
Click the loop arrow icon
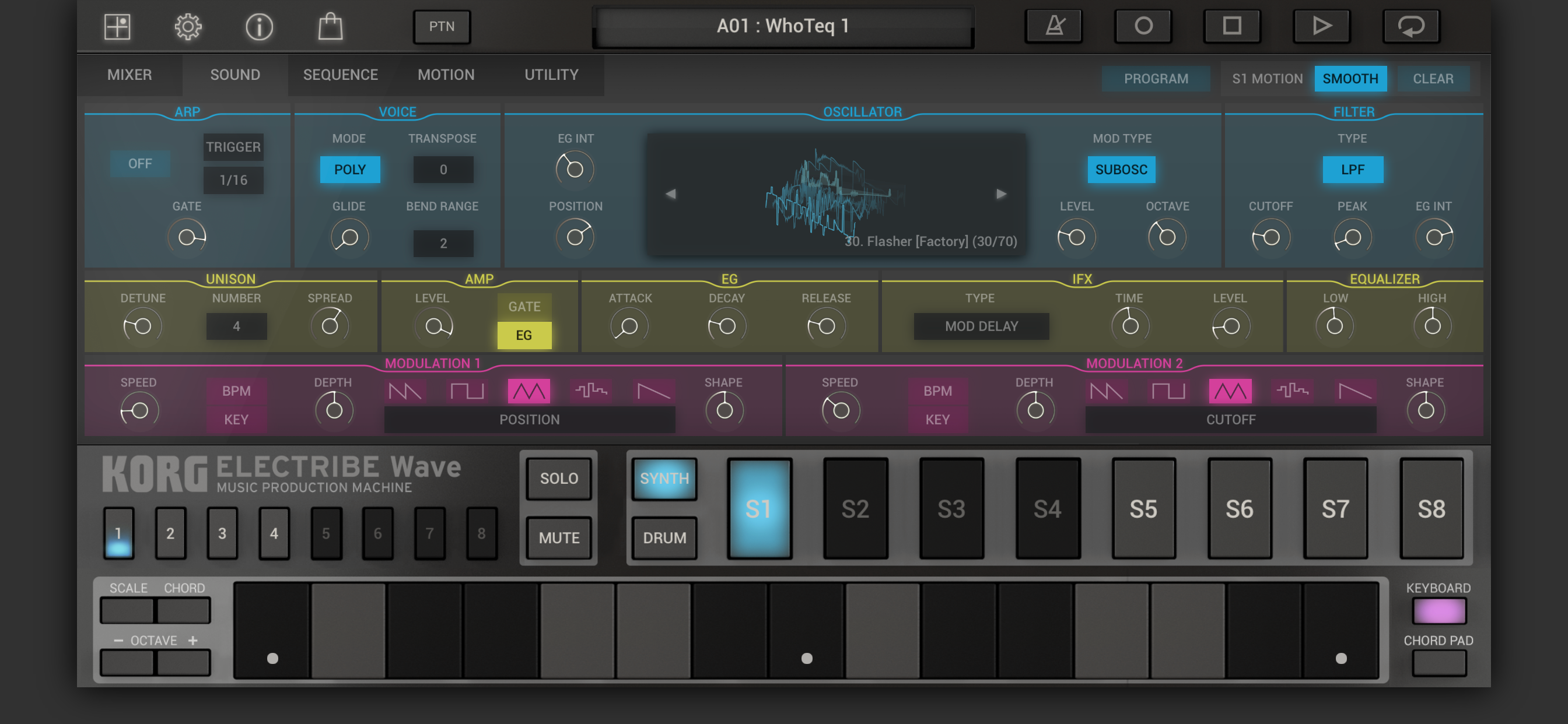(1410, 26)
